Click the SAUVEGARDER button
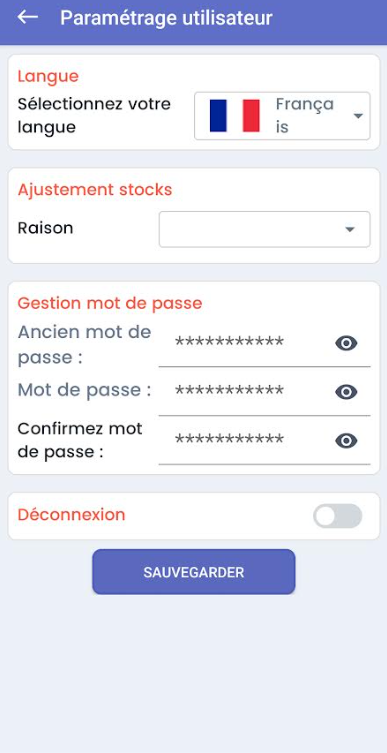The image size is (387, 753). tap(194, 572)
